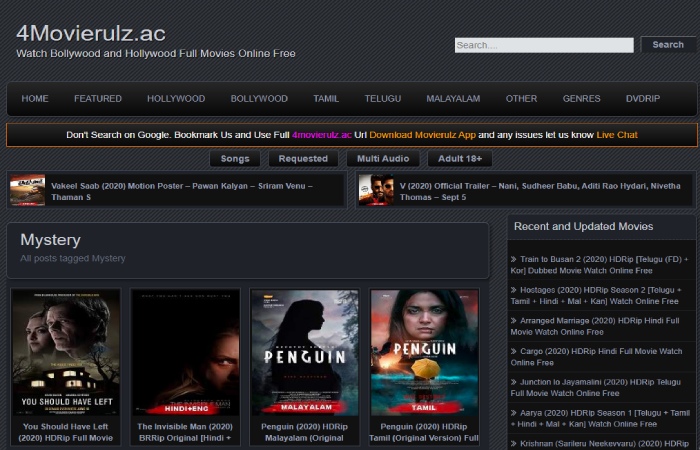Open the Vakeel Saab (2020) Motion Poster link
Screen dimensions: 700x450
tap(182, 192)
